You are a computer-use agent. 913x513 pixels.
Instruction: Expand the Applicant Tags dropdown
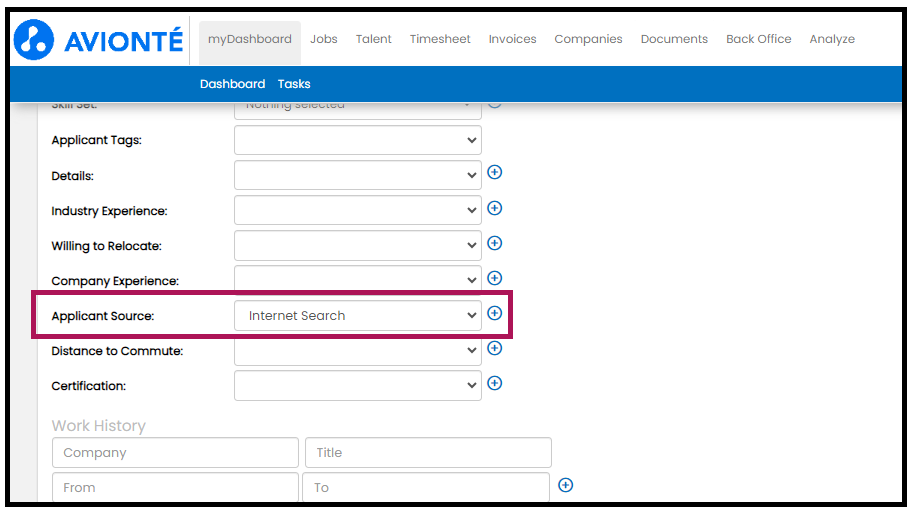357,140
